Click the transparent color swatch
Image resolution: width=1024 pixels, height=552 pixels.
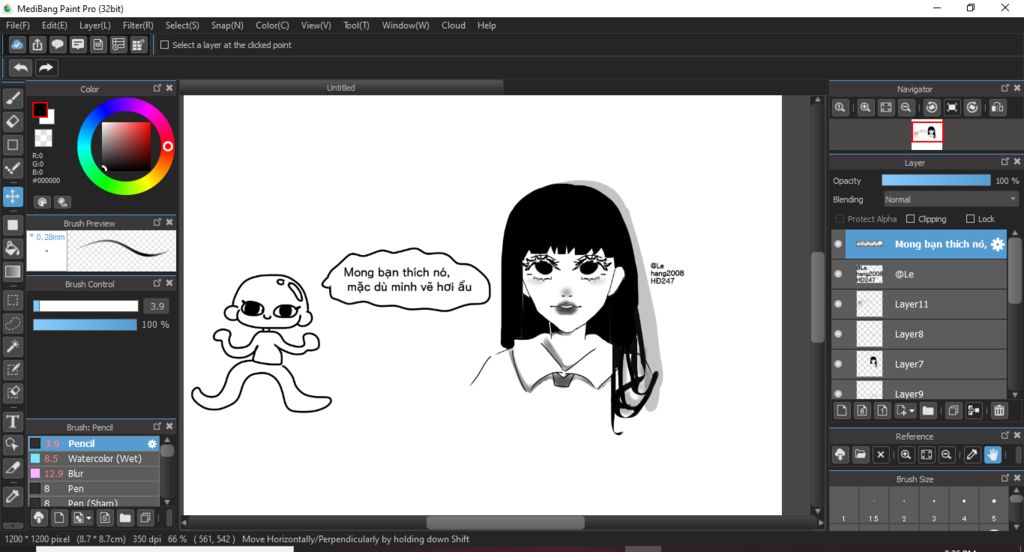click(43, 138)
